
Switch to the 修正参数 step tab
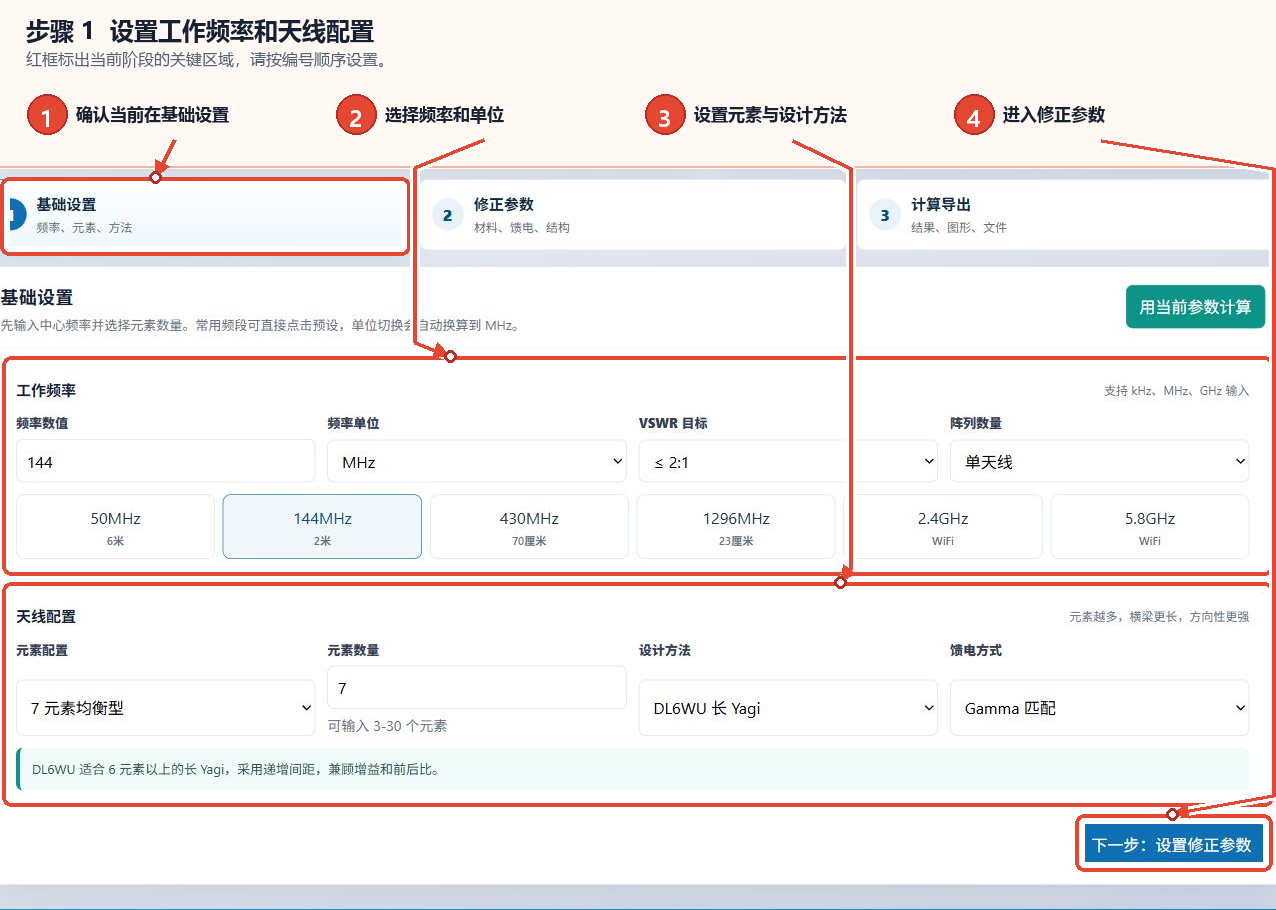[632, 215]
